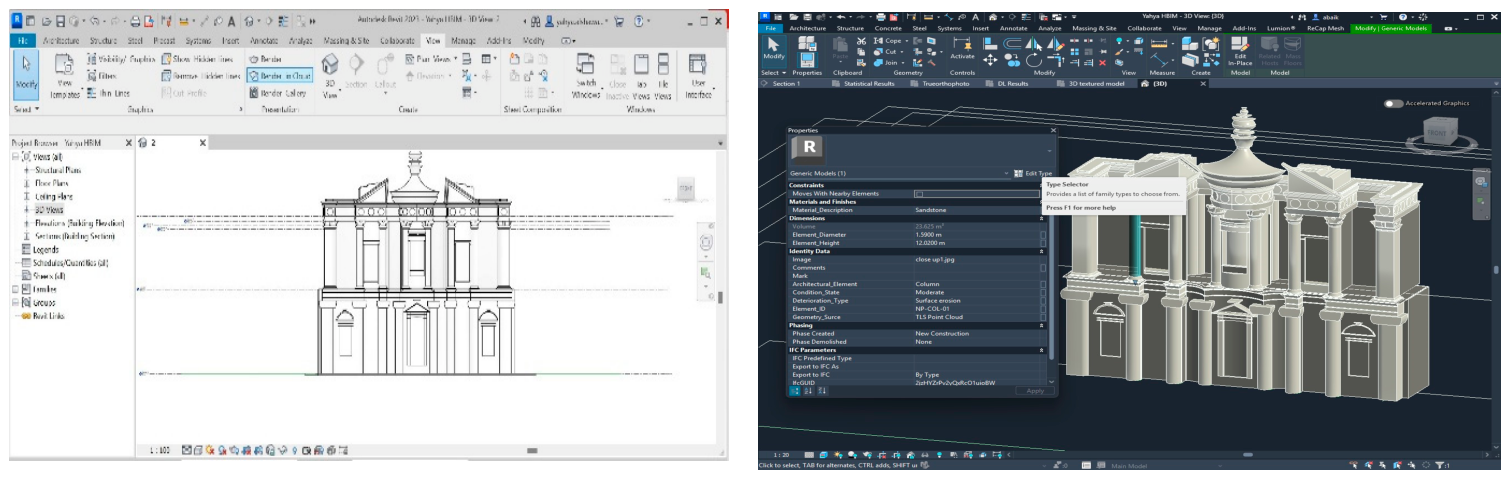Screen dimensions: 1509x478
Task: Close the view tab labeled 2
Action: 202,143
